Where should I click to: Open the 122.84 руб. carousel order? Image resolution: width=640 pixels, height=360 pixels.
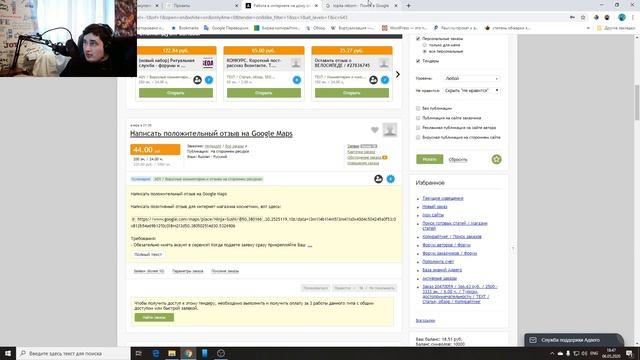(x=176, y=93)
